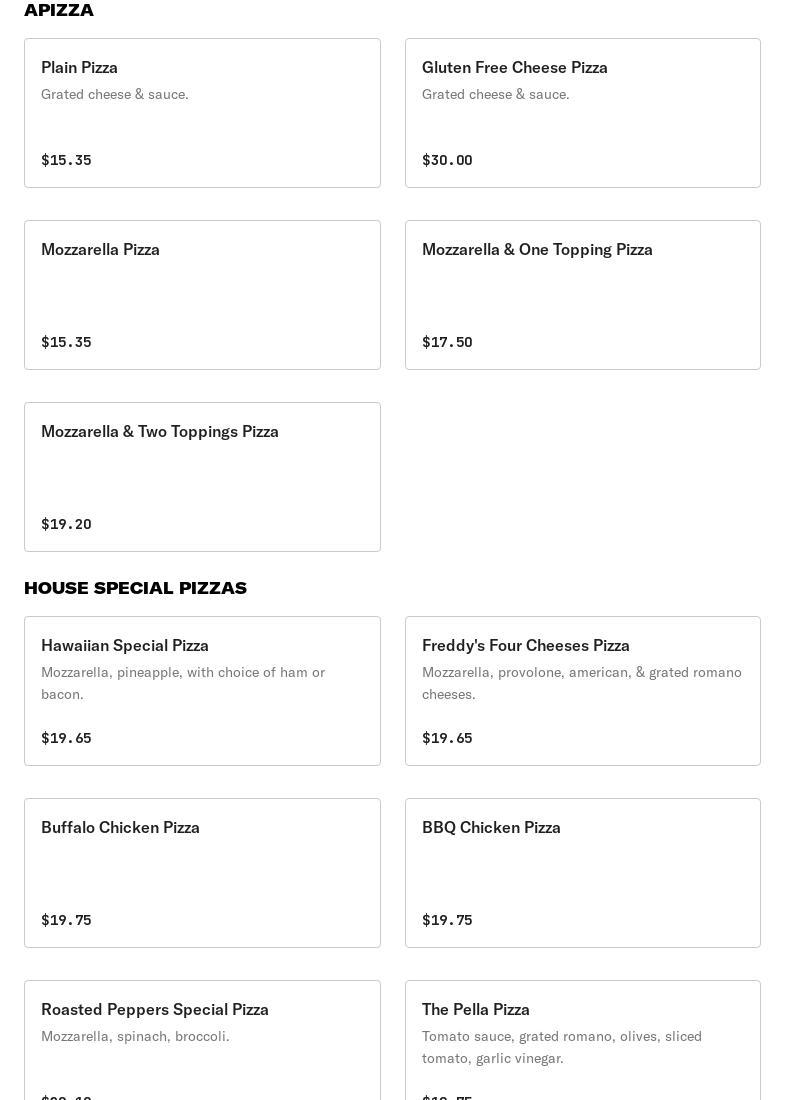Open Mozzarella & One Topping Pizza
The width and height of the screenshot is (785, 1100).
click(582, 295)
